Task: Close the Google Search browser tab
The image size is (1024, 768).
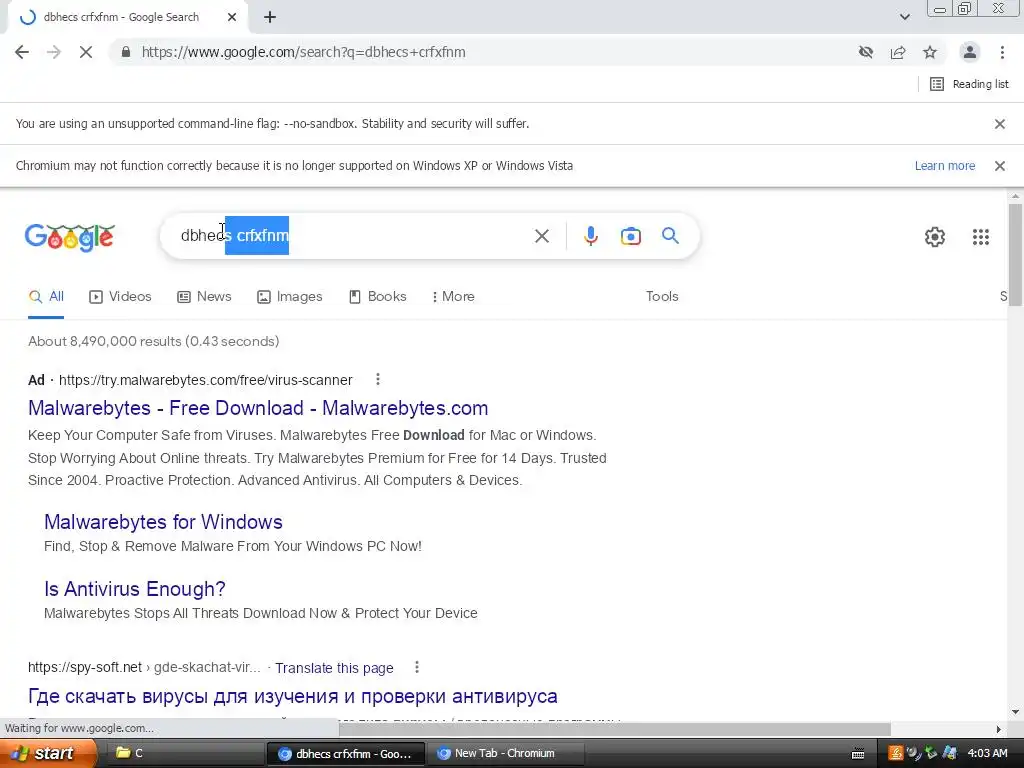Action: point(232,17)
